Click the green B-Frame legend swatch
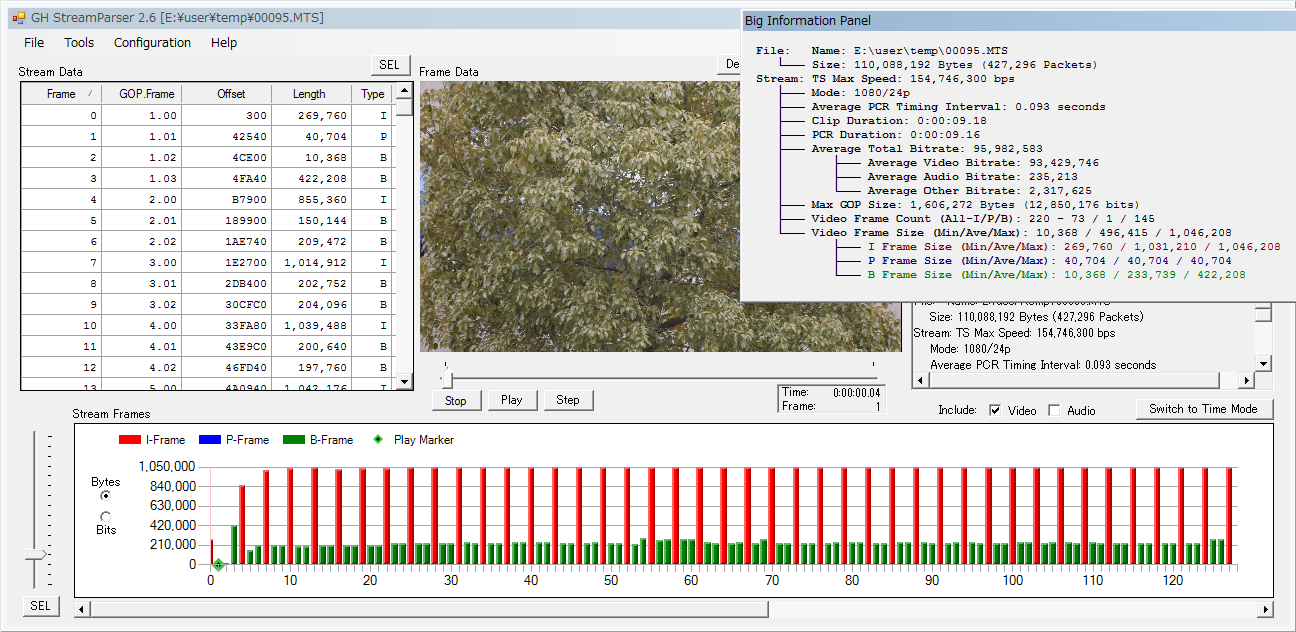 click(x=292, y=440)
